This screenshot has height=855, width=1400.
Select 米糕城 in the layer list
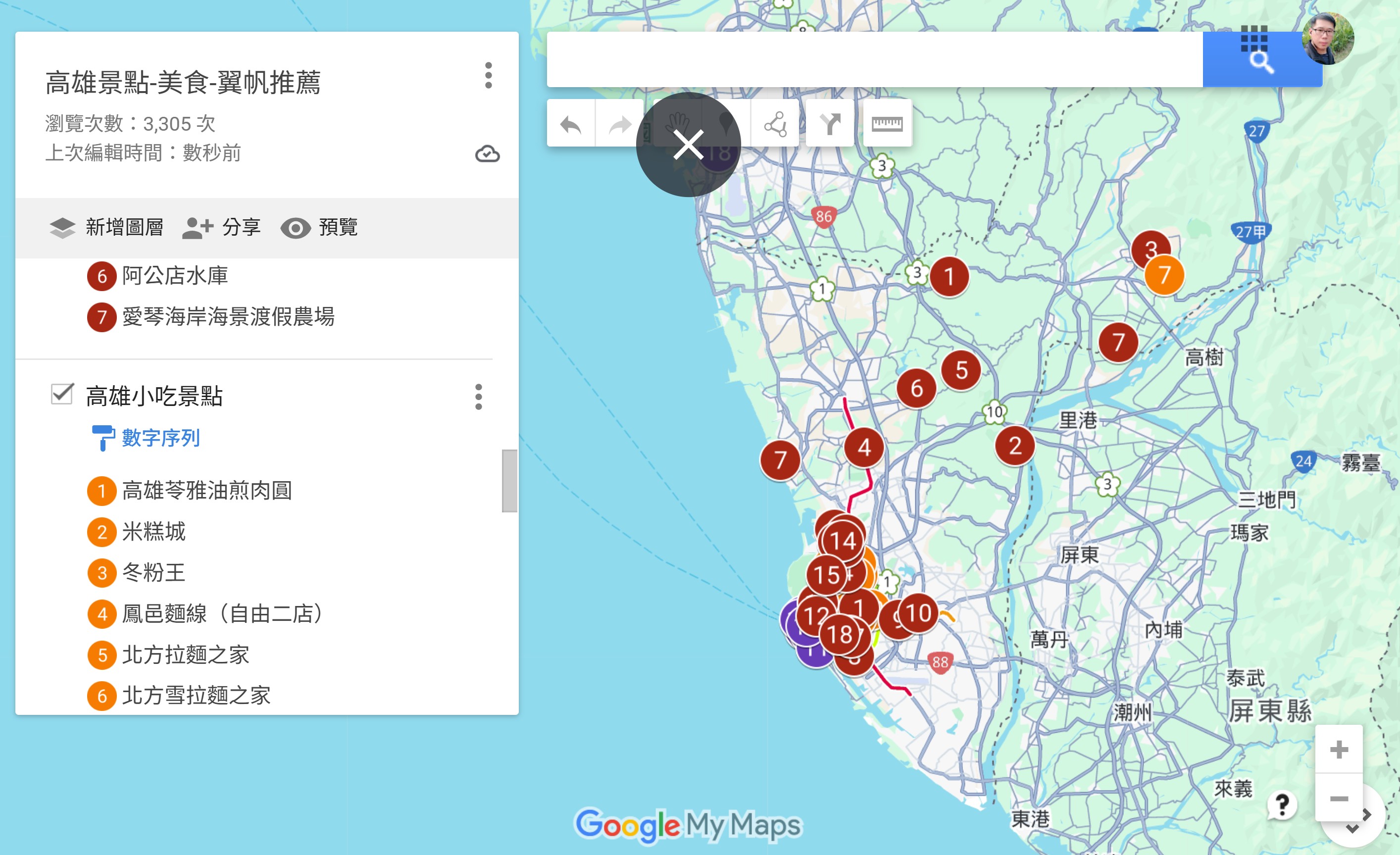click(x=153, y=532)
